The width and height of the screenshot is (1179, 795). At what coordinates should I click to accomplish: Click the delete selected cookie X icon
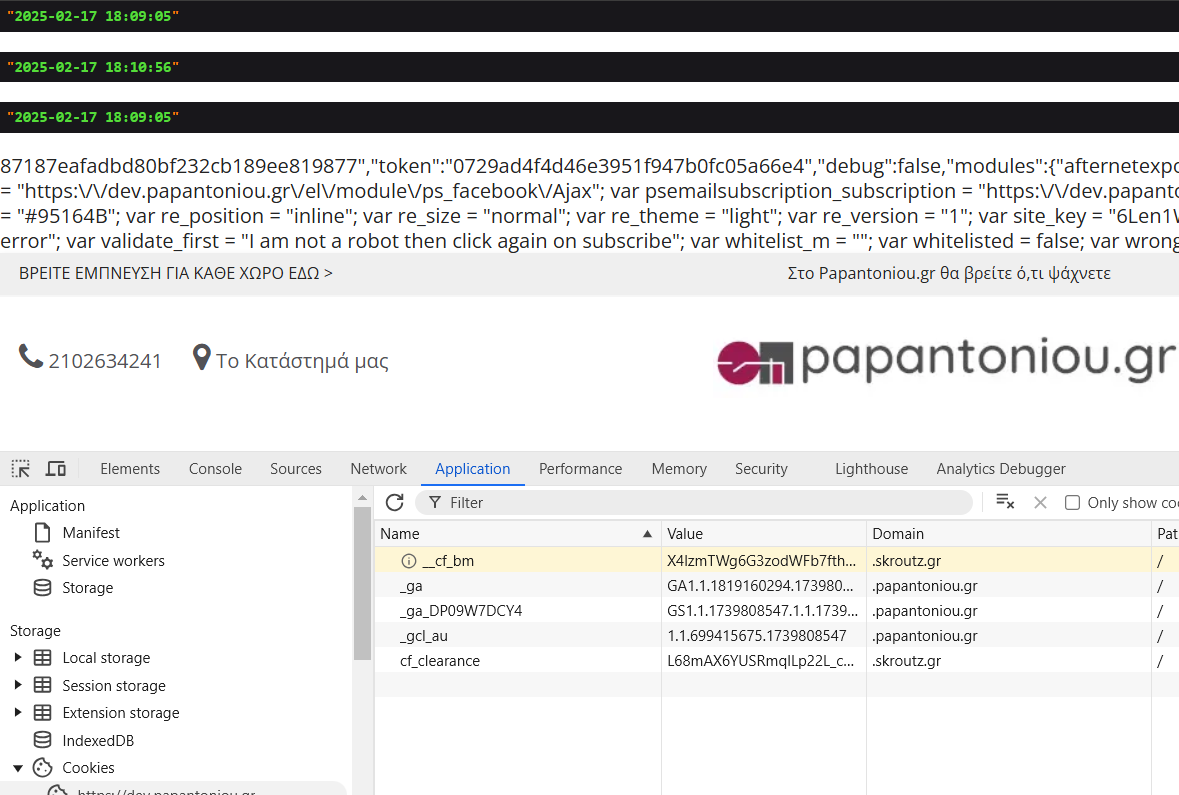click(1040, 502)
